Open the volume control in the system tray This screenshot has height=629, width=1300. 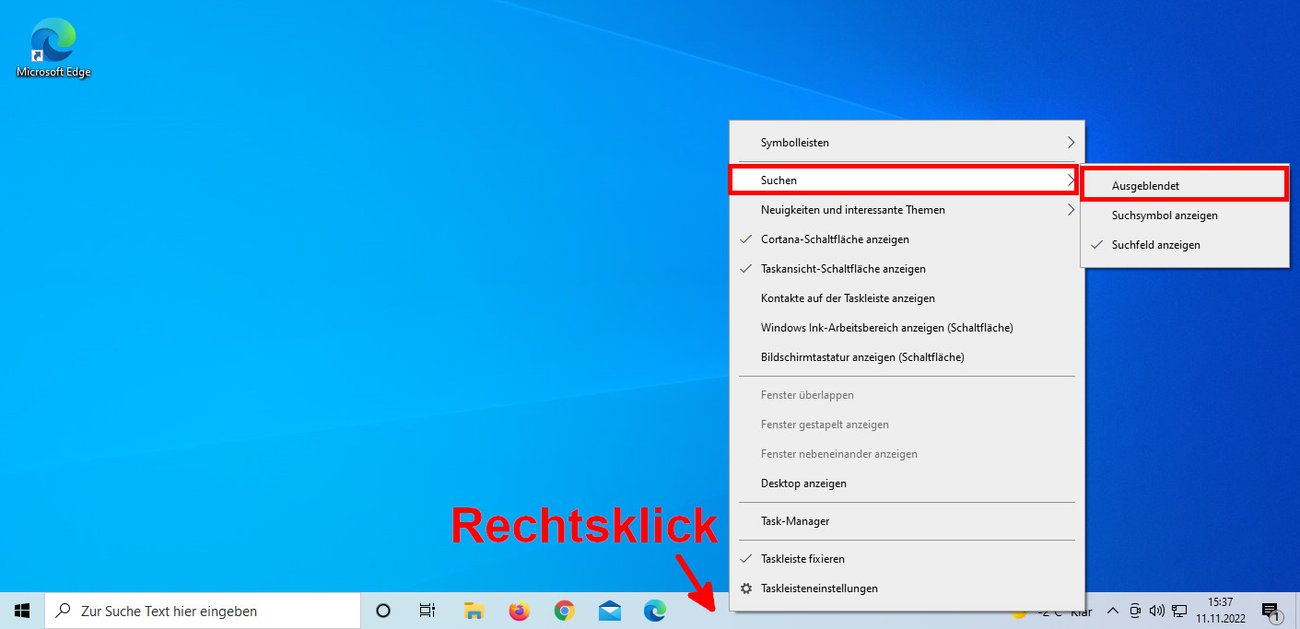1157,610
